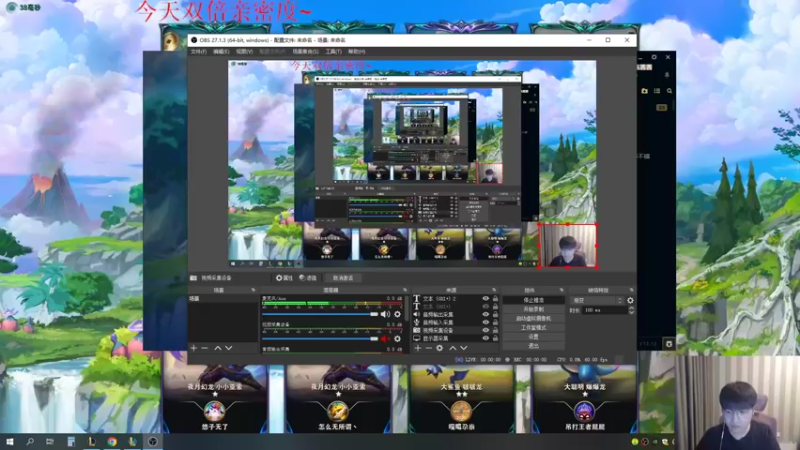This screenshot has width=800, height=450.
Task: Open OBS 设置 from Controls panel
Action: coord(534,337)
